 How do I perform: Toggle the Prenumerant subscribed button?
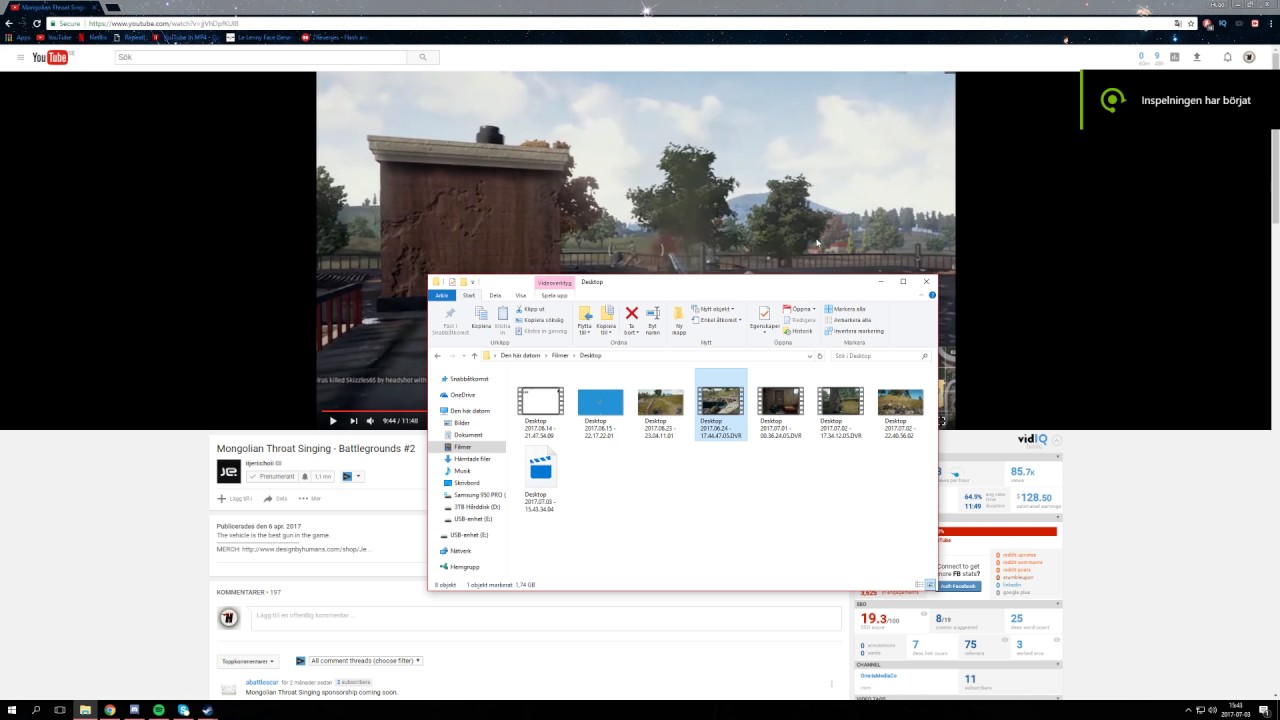pos(272,477)
